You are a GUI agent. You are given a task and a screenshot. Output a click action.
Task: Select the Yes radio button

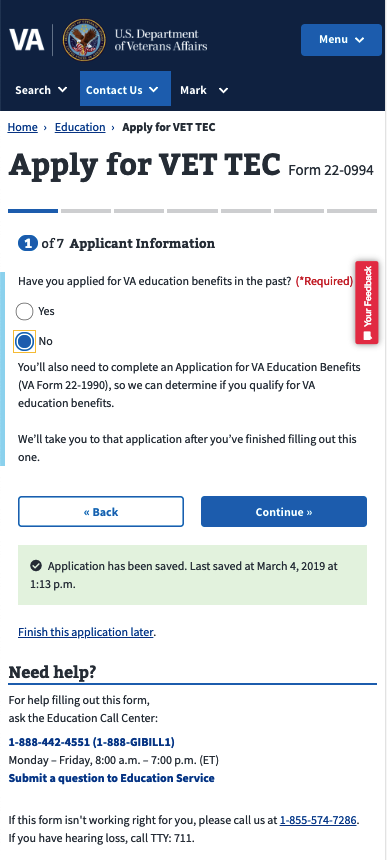pyautogui.click(x=24, y=311)
